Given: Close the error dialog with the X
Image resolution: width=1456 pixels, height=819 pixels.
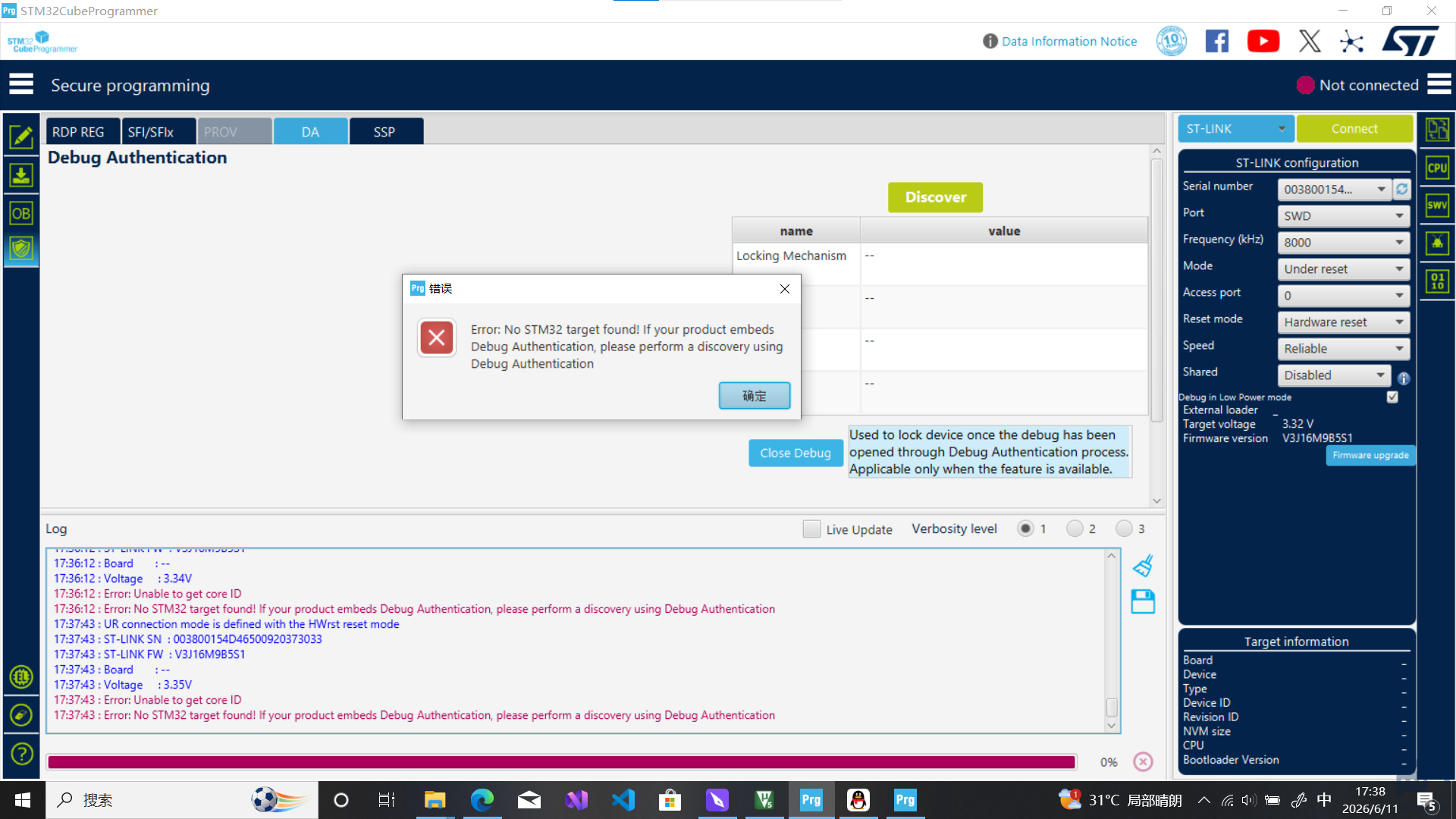Looking at the screenshot, I should (785, 288).
